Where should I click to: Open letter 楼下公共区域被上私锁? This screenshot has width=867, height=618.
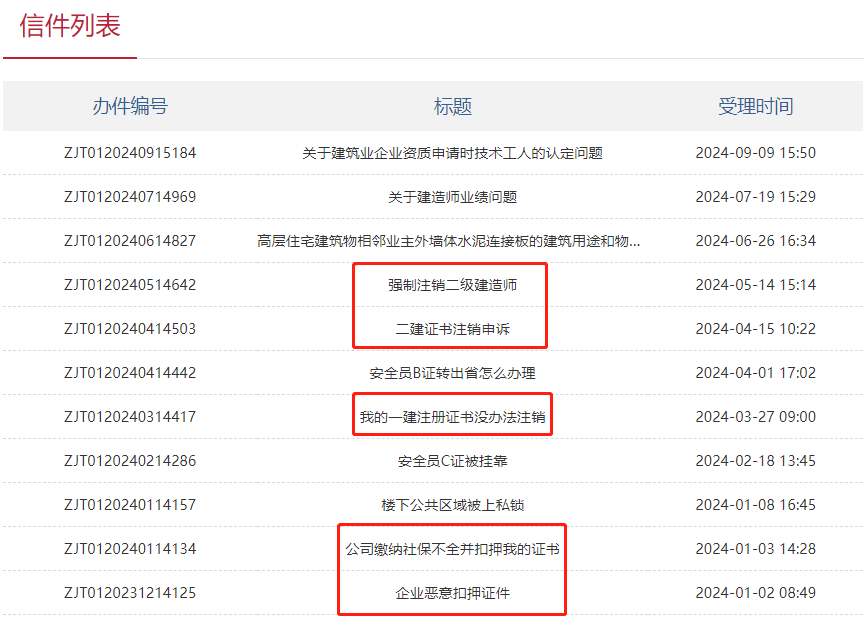tap(452, 505)
